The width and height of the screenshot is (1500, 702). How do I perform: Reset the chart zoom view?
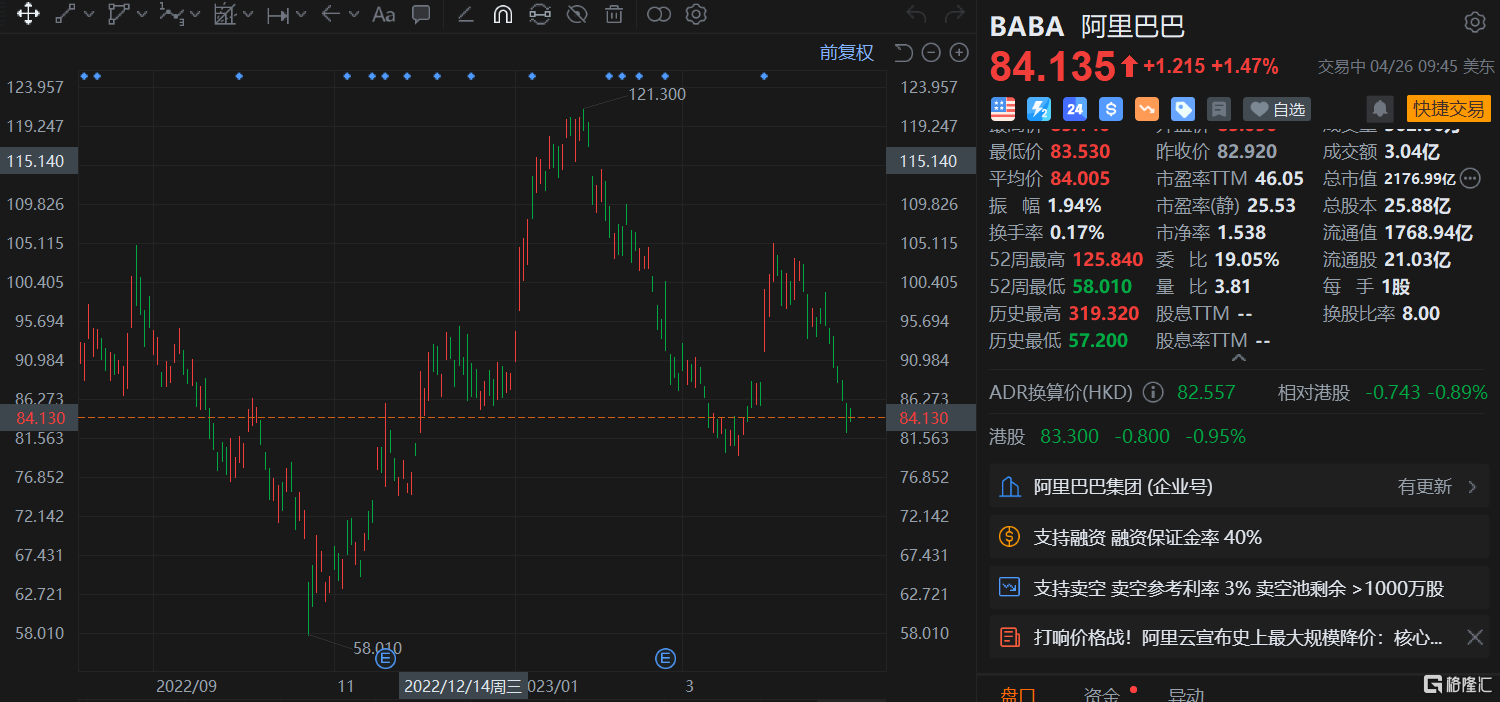(903, 53)
